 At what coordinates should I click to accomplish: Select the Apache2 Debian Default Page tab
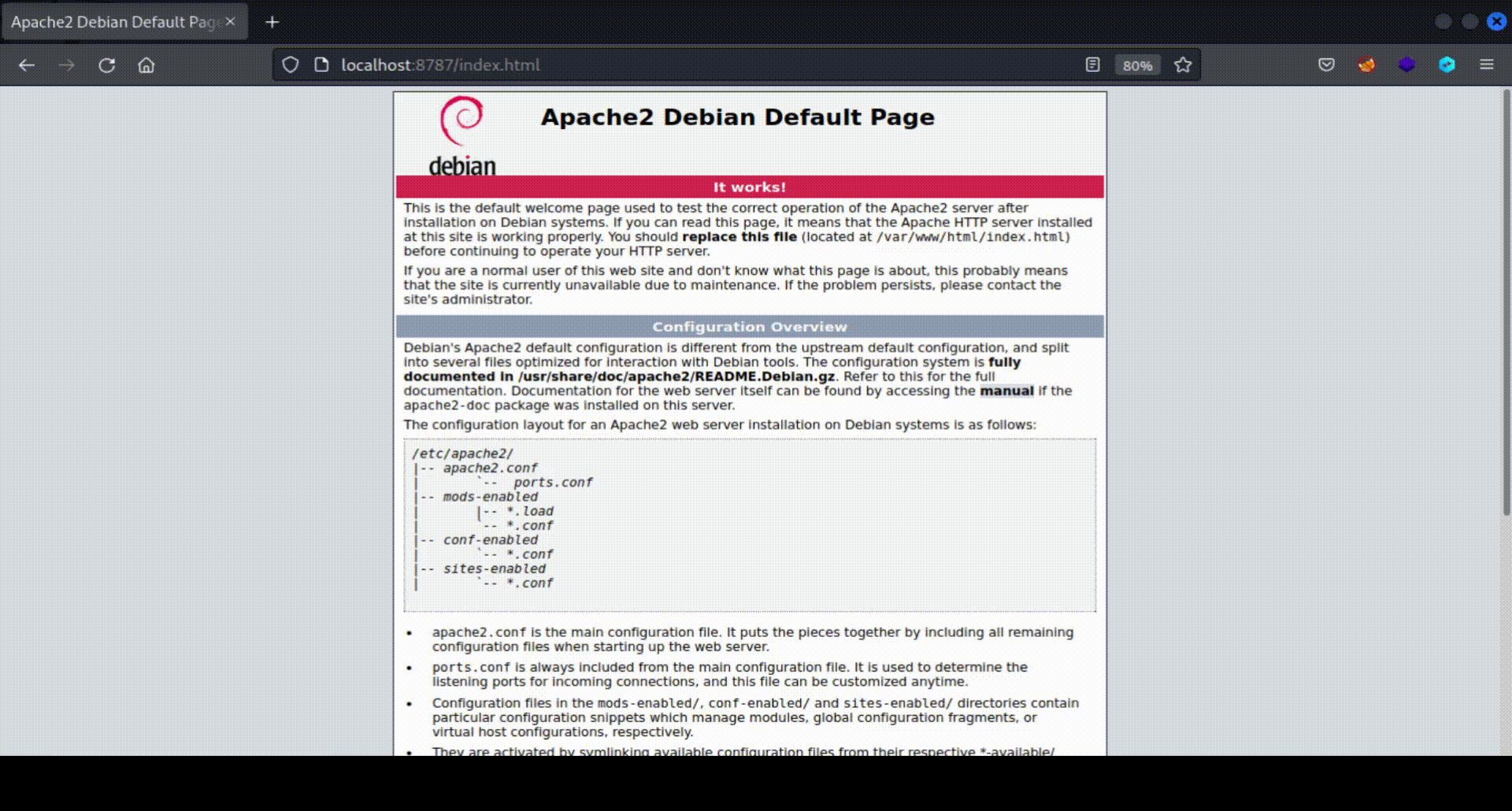pos(125,22)
